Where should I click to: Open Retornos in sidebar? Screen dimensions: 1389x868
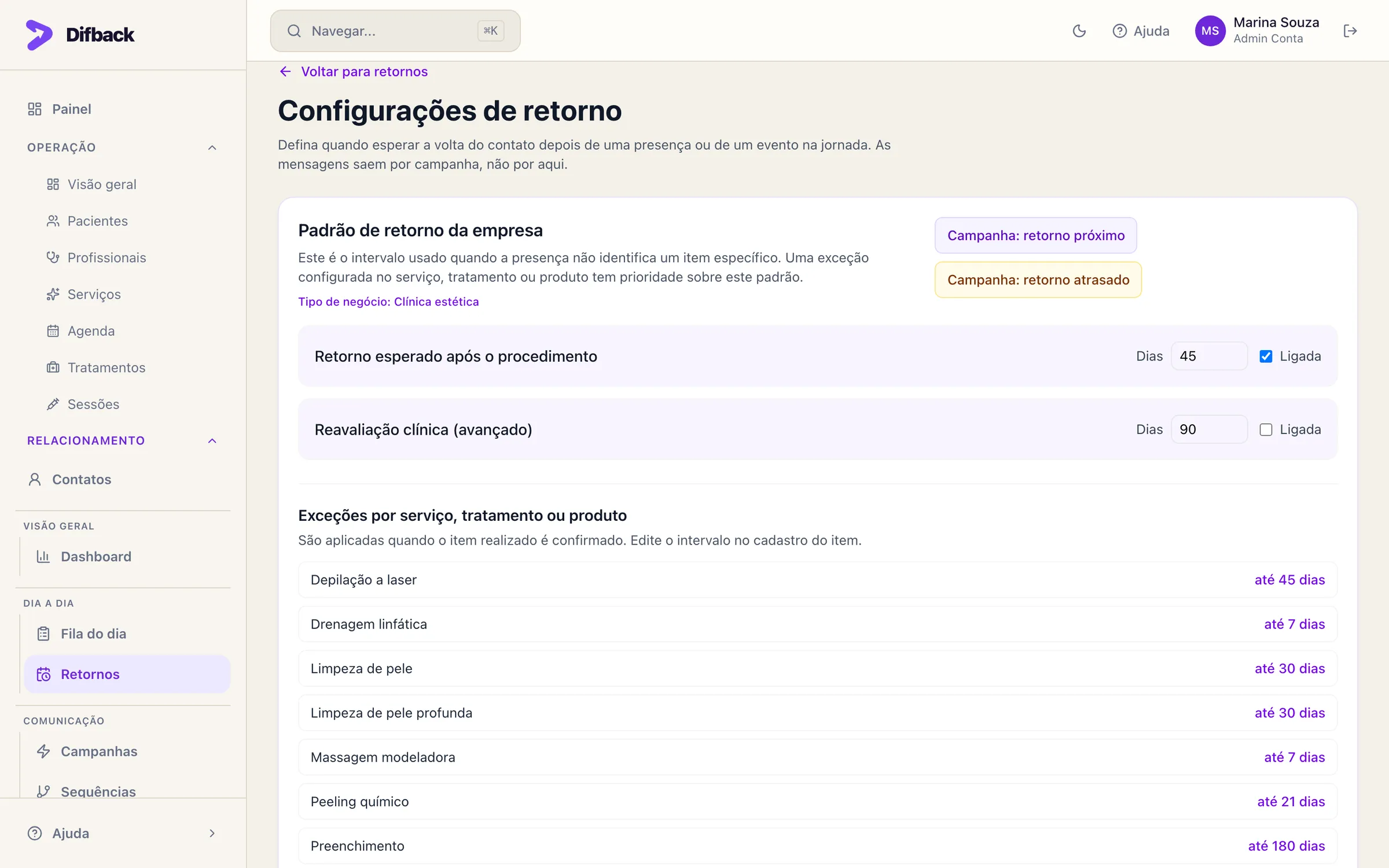tap(127, 674)
